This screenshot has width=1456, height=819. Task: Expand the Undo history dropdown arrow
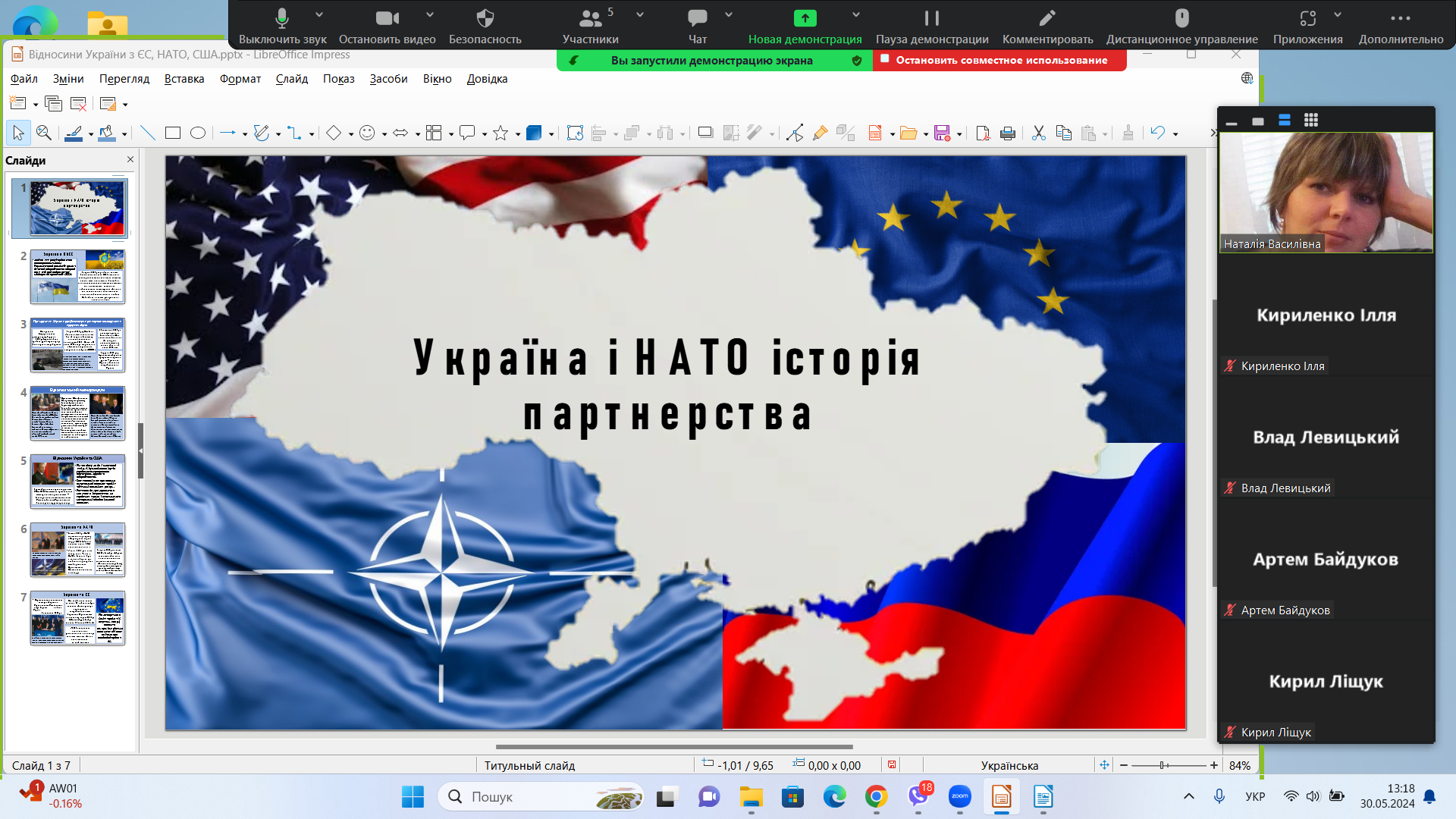(x=1175, y=134)
